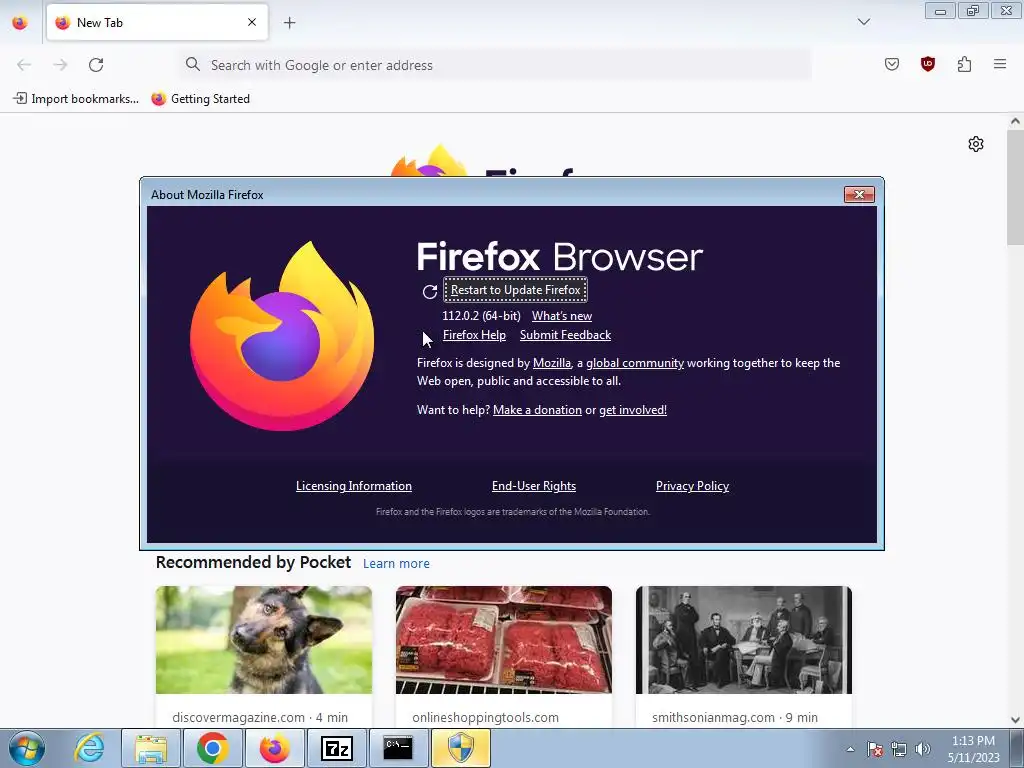Follow the global community link
This screenshot has width=1024, height=768.
click(635, 363)
